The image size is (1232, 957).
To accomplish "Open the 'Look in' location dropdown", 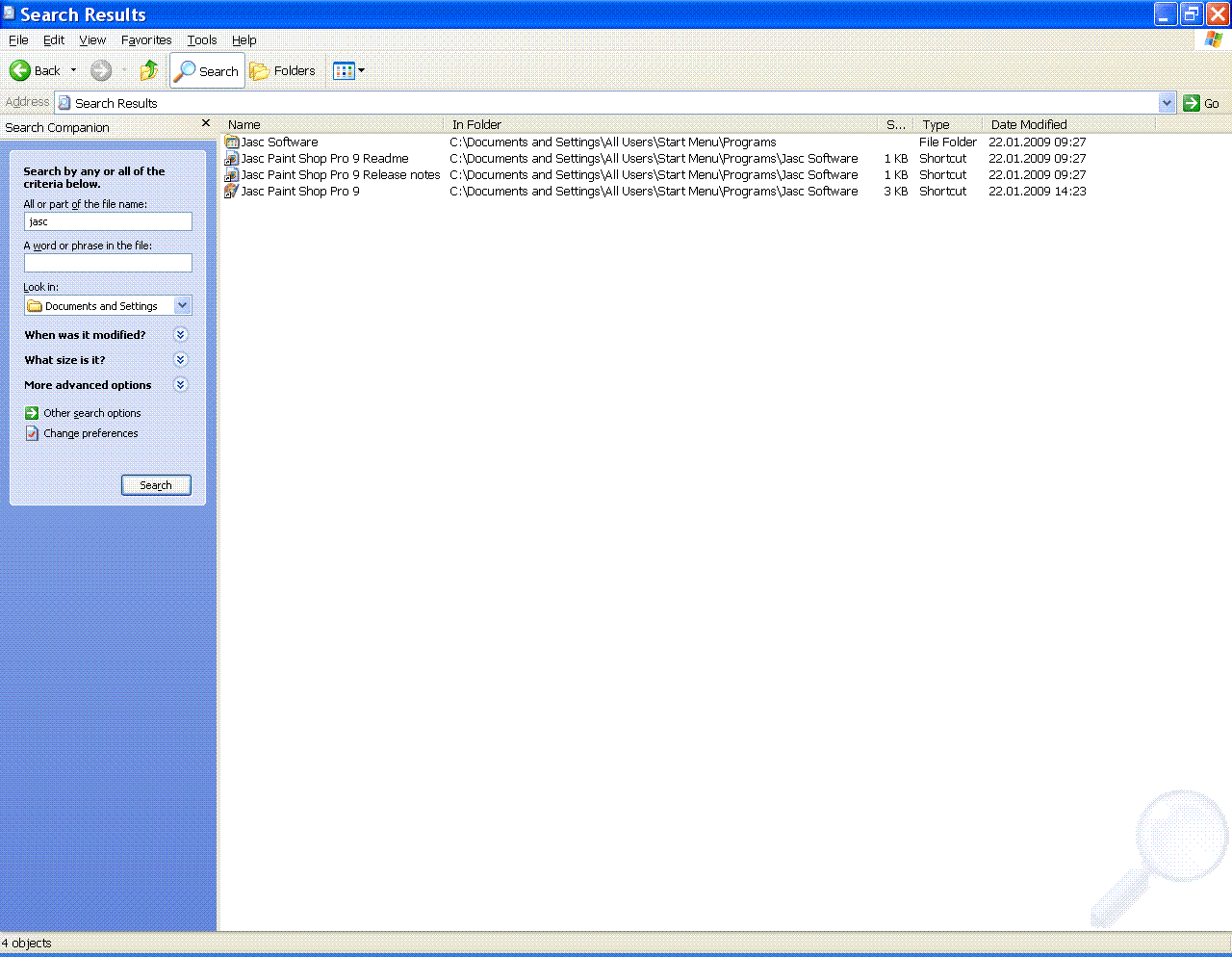I will tap(182, 305).
